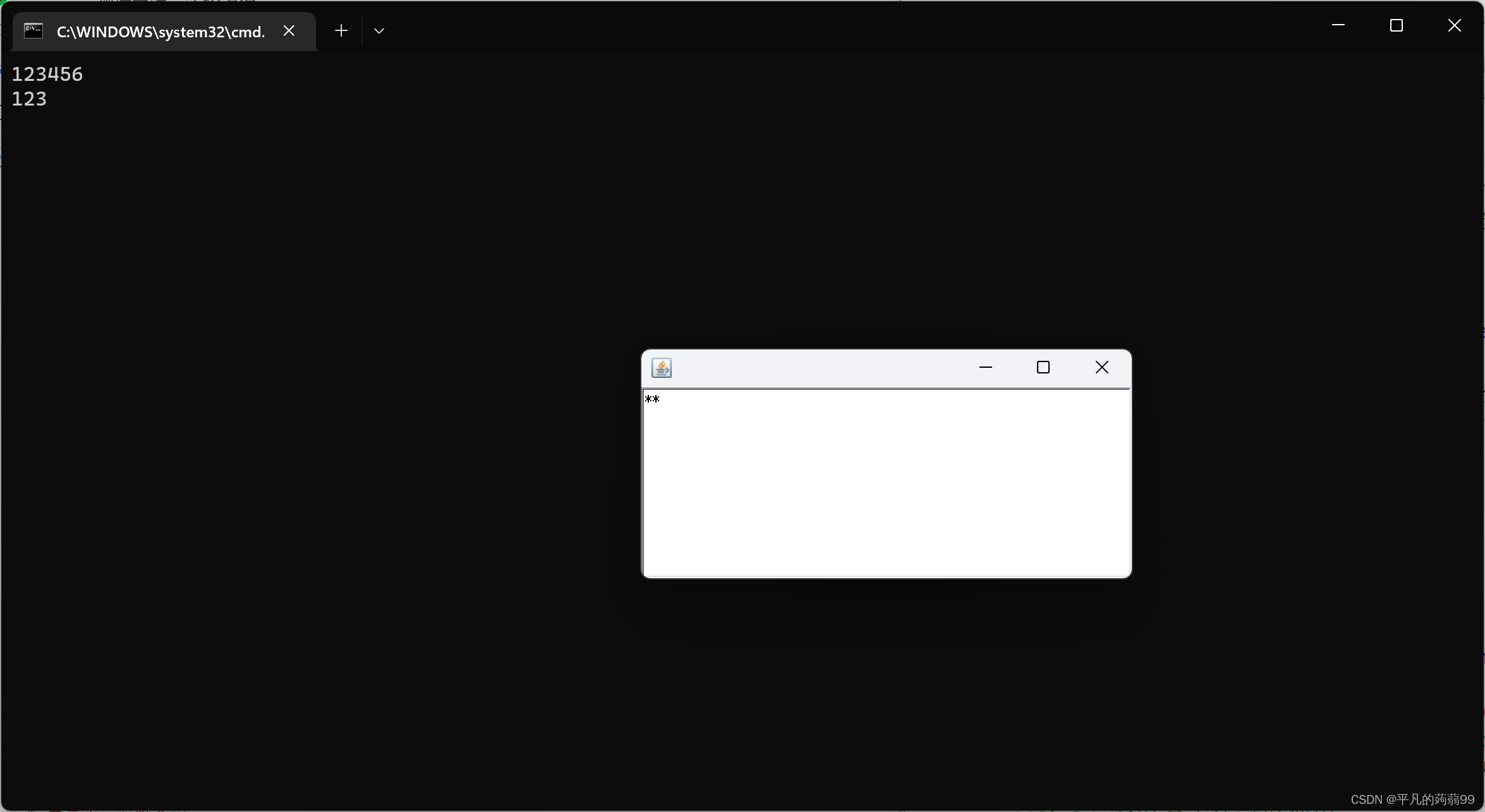
Task: Close the Windows Terminal window
Action: [1454, 25]
